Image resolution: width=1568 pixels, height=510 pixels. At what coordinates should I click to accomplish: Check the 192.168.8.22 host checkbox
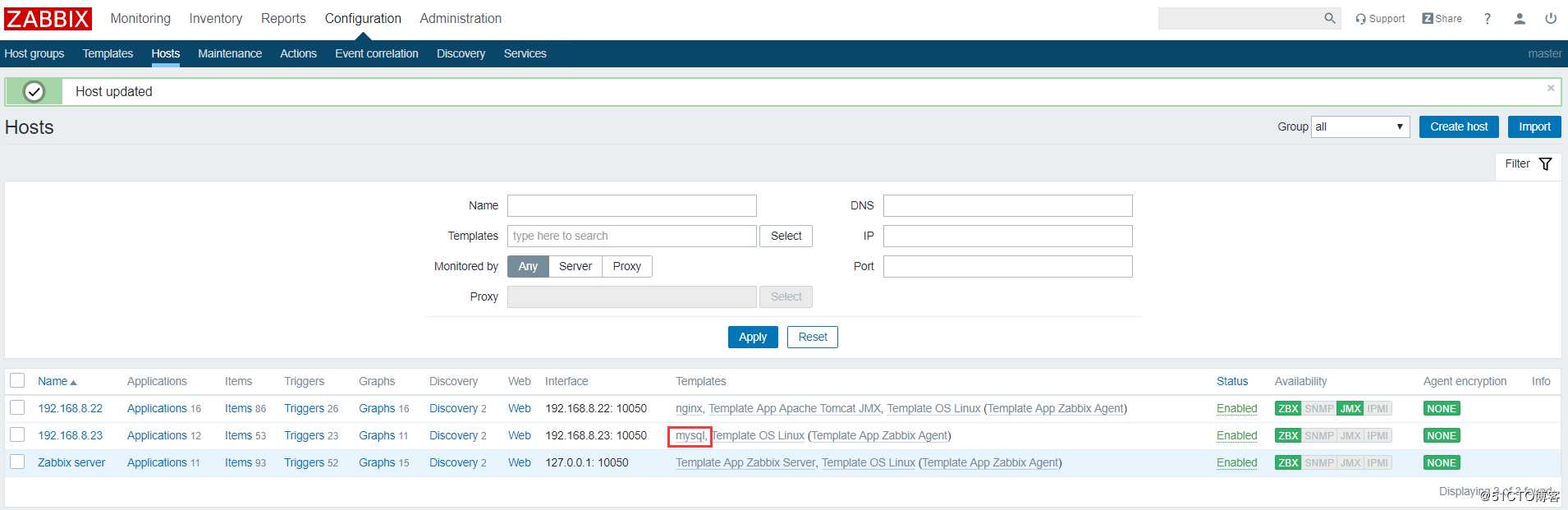coord(17,407)
